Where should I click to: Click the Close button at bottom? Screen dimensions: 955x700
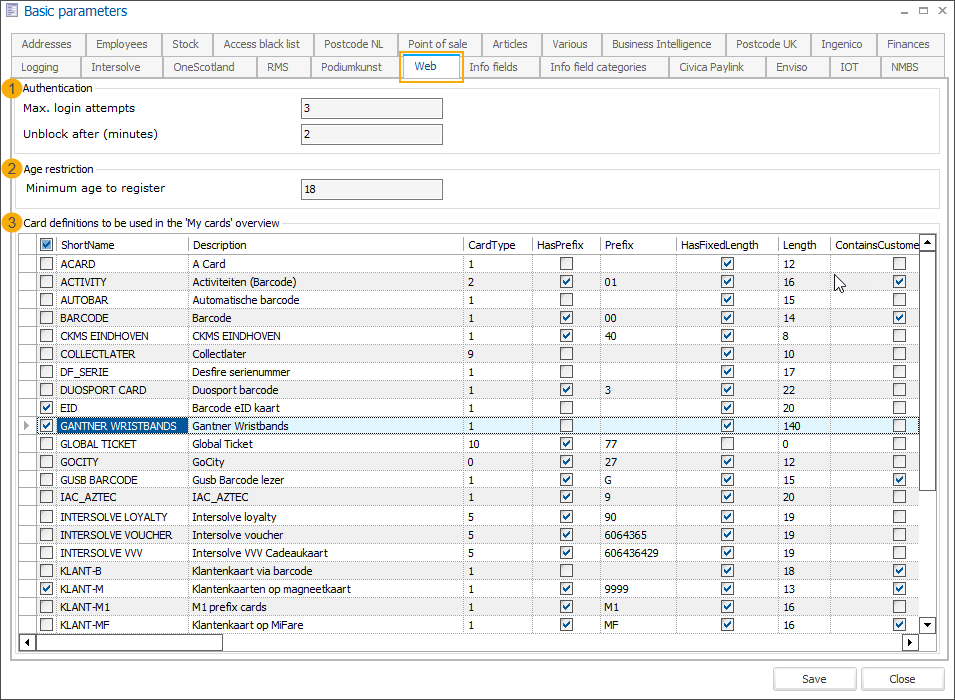pos(902,679)
